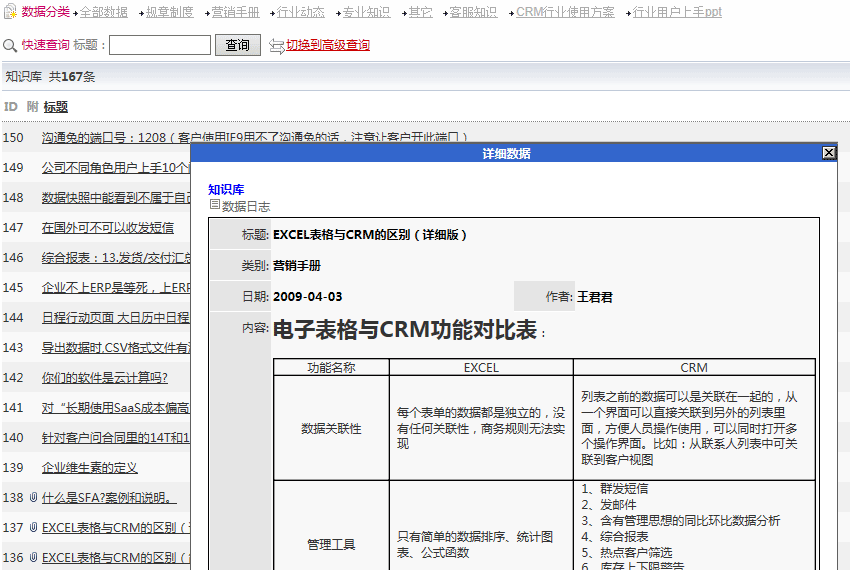Open row 137 entry EXCEL表格与CRM的区别
Viewport: 850px width, 570px height.
[115, 527]
